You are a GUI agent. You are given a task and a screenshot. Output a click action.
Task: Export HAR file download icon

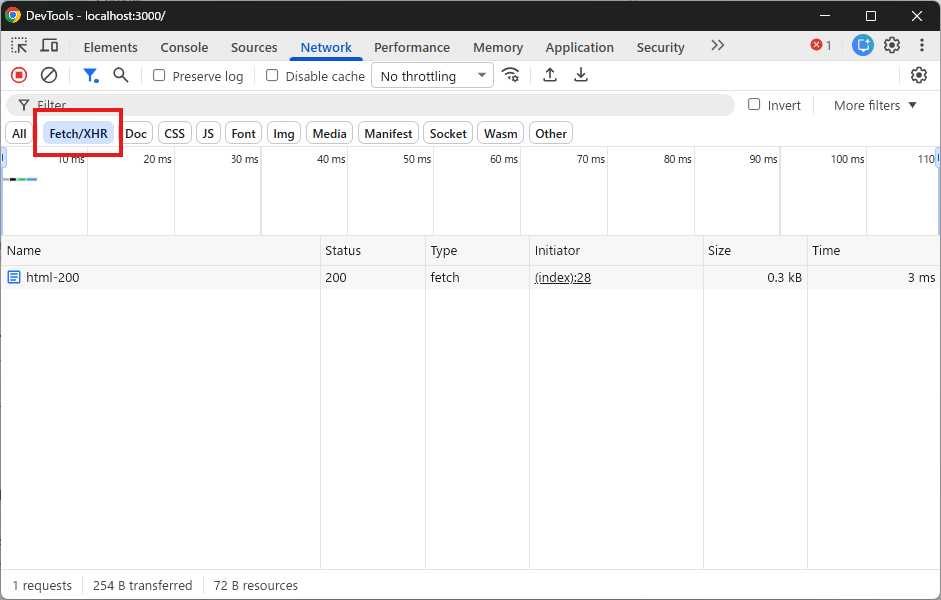(581, 76)
